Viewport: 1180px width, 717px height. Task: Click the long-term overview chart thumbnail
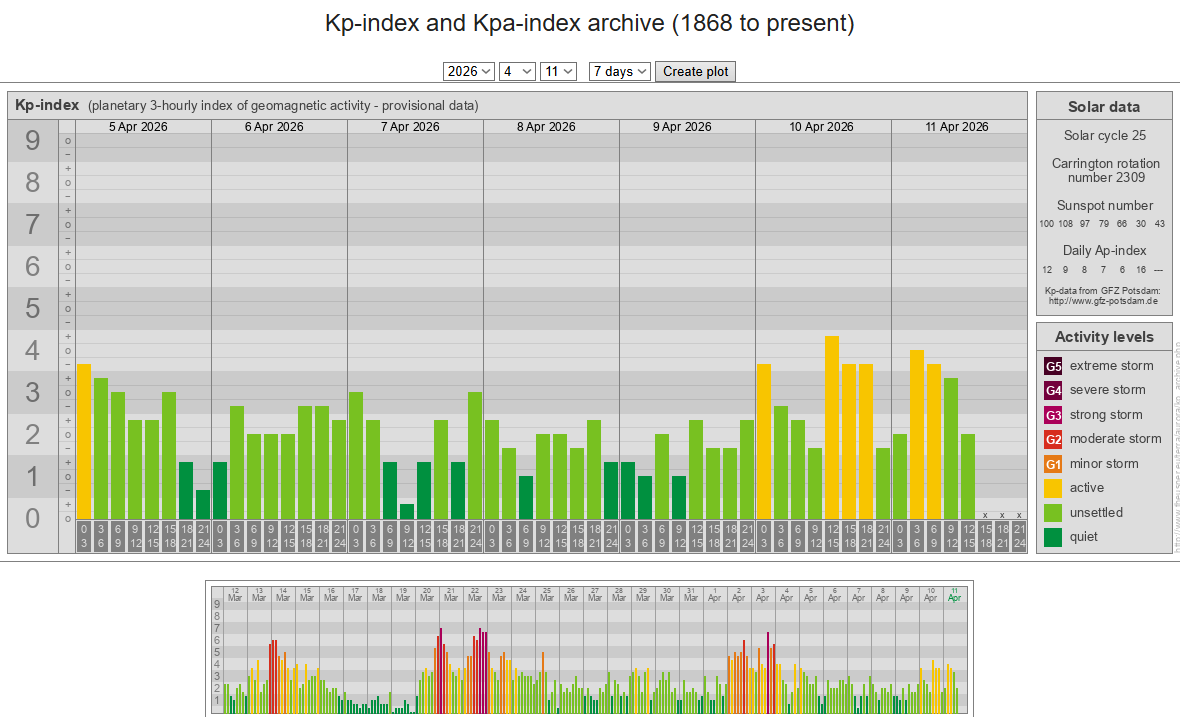pos(589,648)
